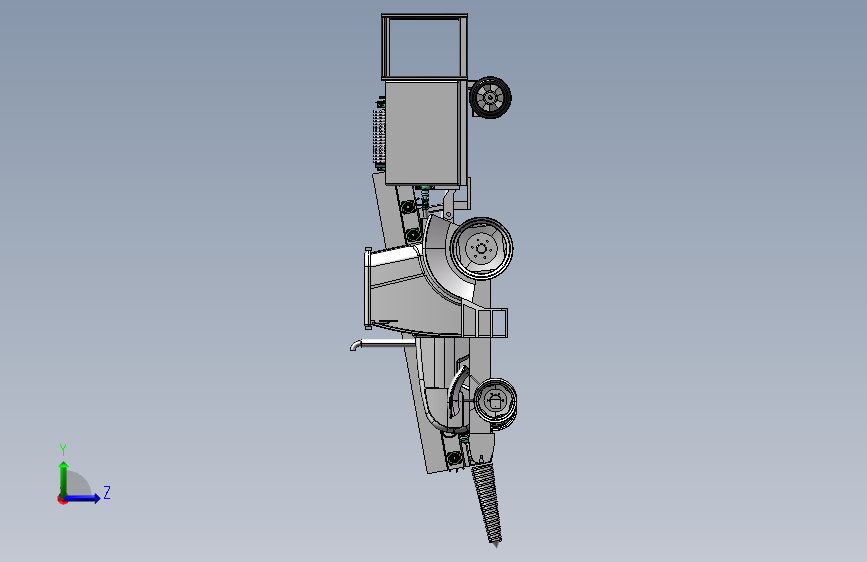Pick the threaded auger screw at the bottom
This screenshot has height=562, width=867.
pos(487,504)
